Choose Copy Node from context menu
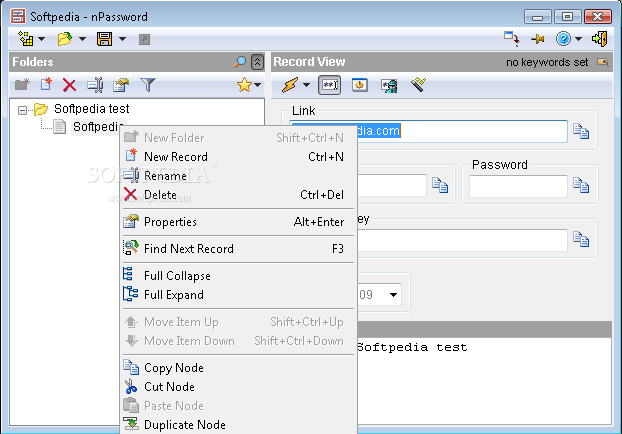Screen dimensions: 622x434 tap(238, 368)
